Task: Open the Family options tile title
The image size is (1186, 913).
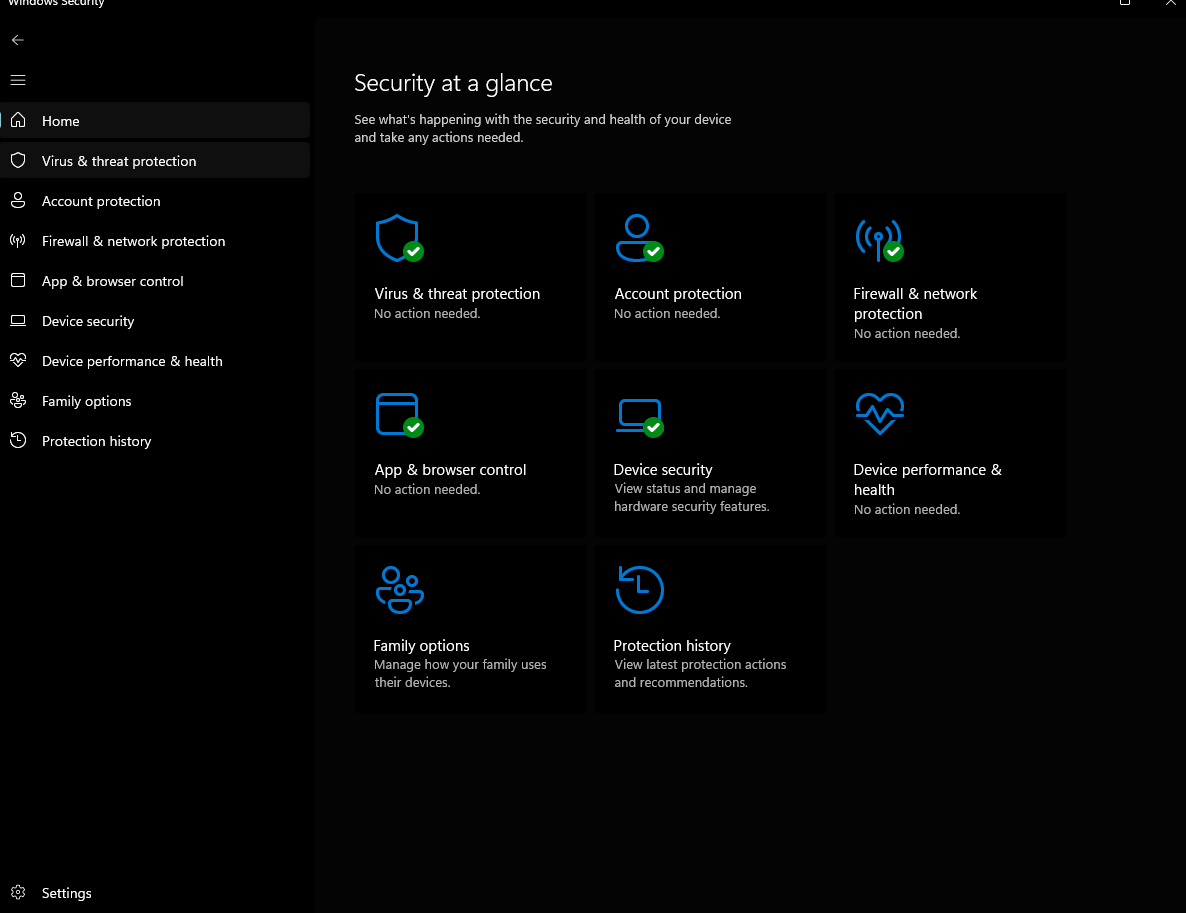Action: click(421, 645)
